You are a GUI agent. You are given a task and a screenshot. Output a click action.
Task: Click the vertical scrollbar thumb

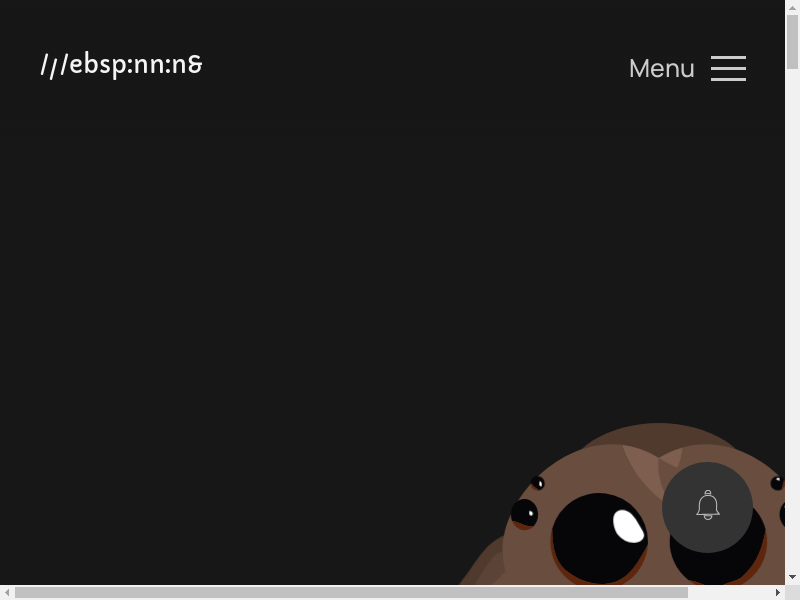[x=792, y=40]
